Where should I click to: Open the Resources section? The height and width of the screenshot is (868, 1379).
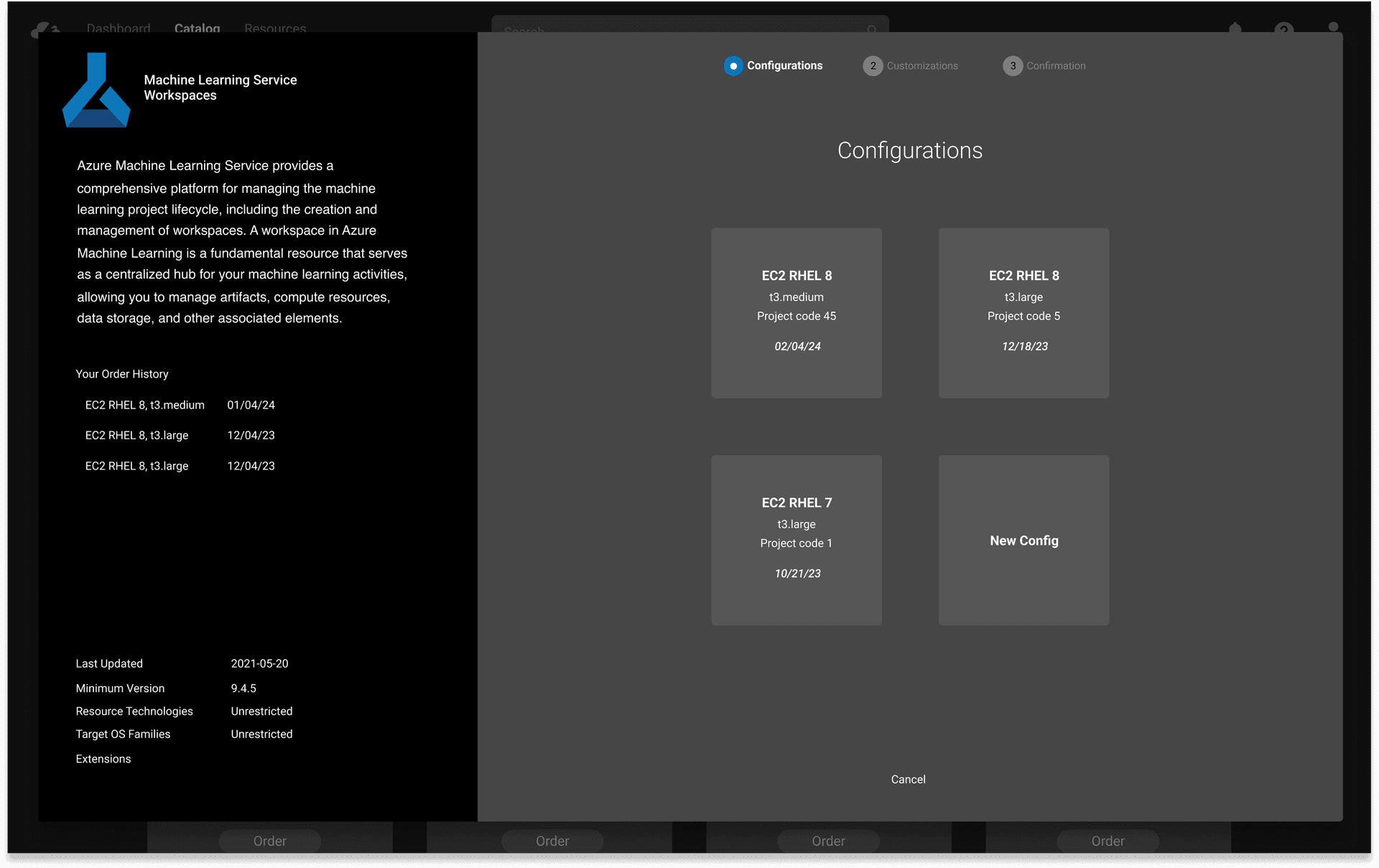coord(275,29)
